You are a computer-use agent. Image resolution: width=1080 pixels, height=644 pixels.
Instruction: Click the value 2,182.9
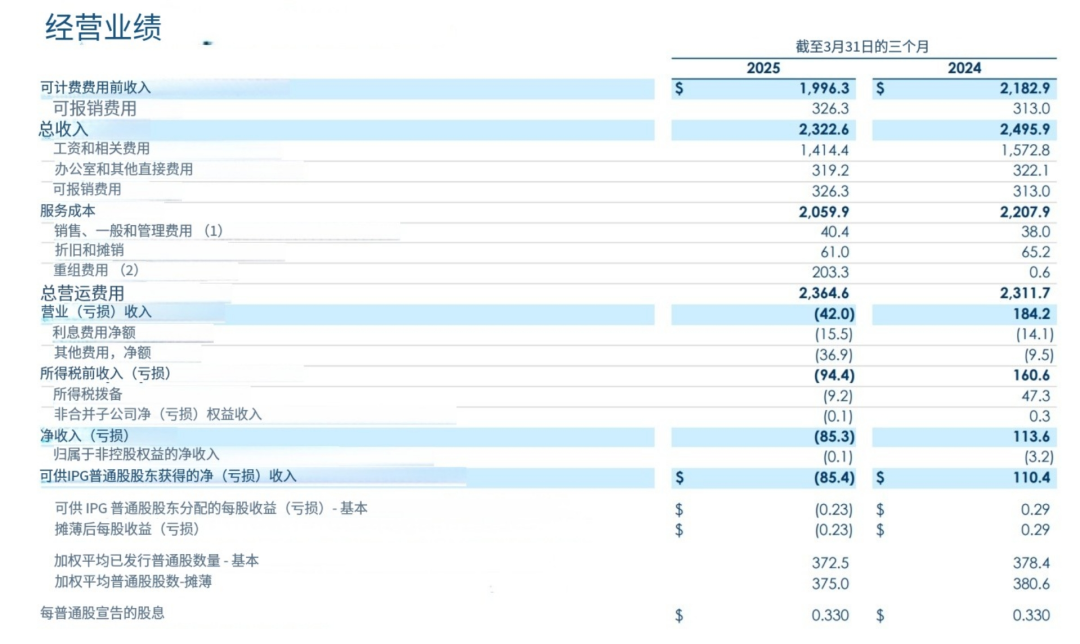click(x=1025, y=88)
